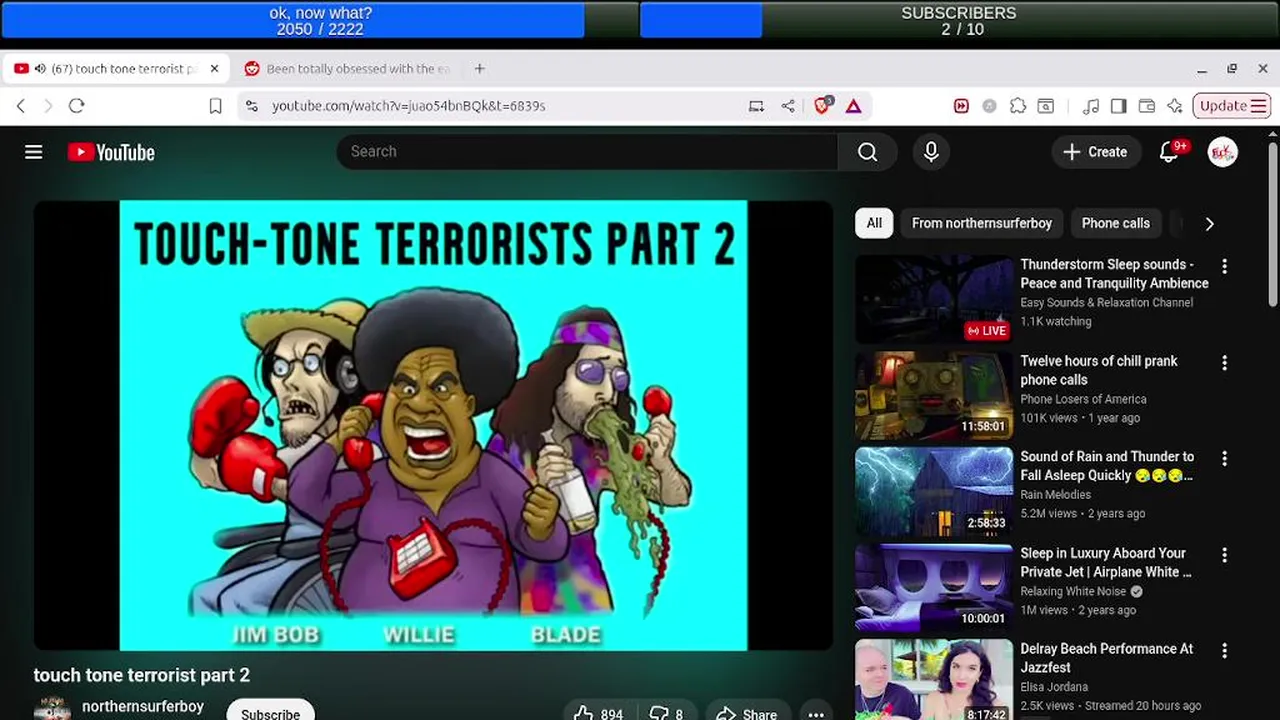Open Thunderstorm Sleep sounds video title
Image resolution: width=1280 pixels, height=720 pixels.
[x=1114, y=274]
